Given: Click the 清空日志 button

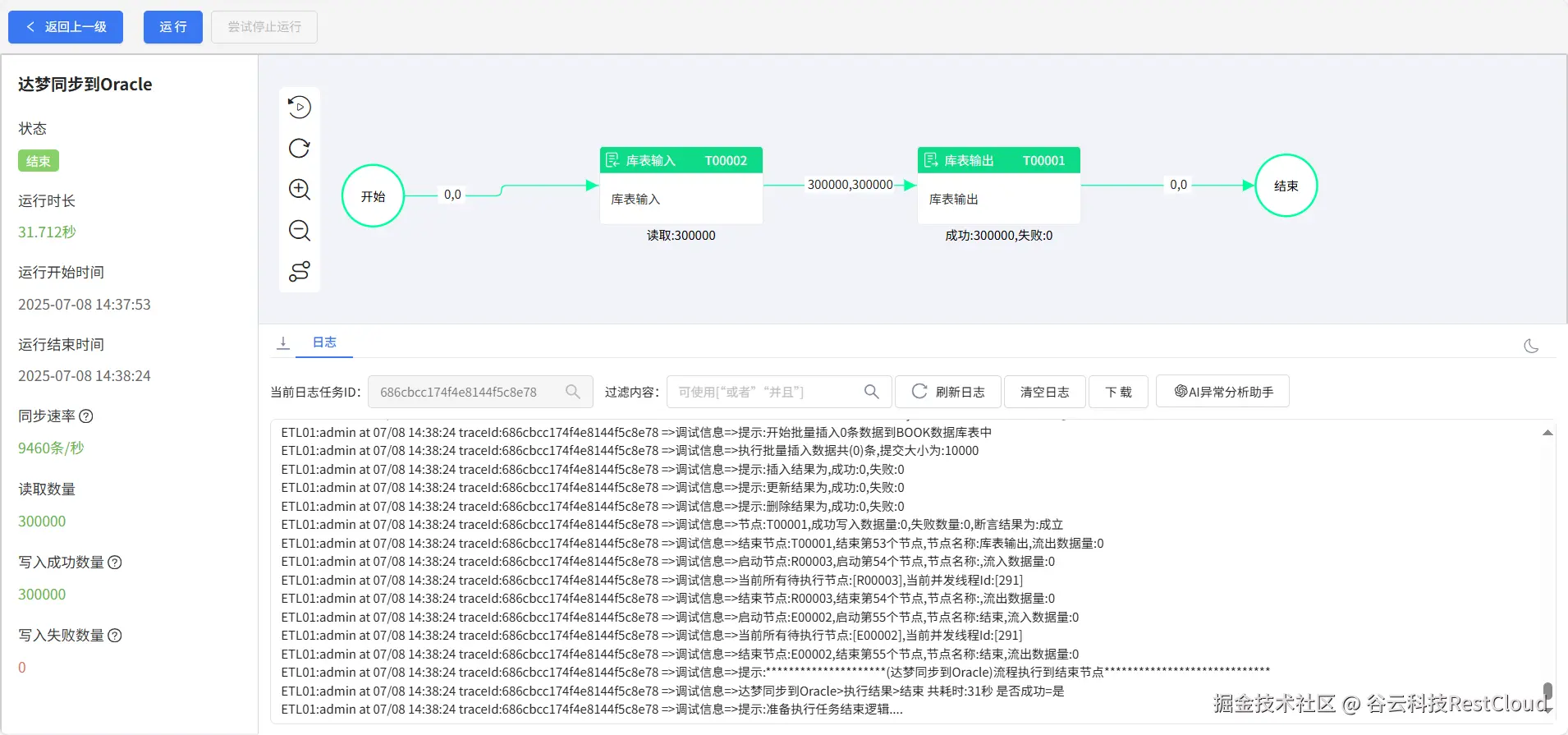Looking at the screenshot, I should coord(1045,392).
